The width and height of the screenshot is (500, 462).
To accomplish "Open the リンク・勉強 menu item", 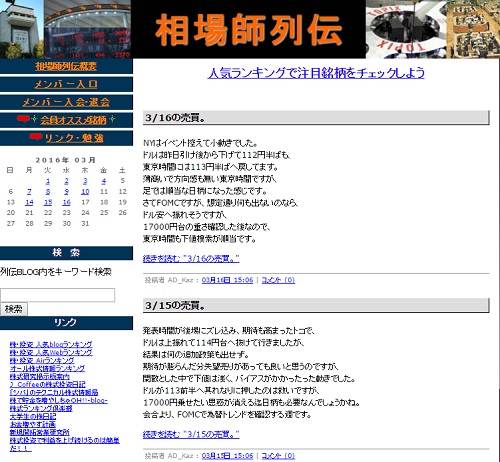I will [x=74, y=138].
